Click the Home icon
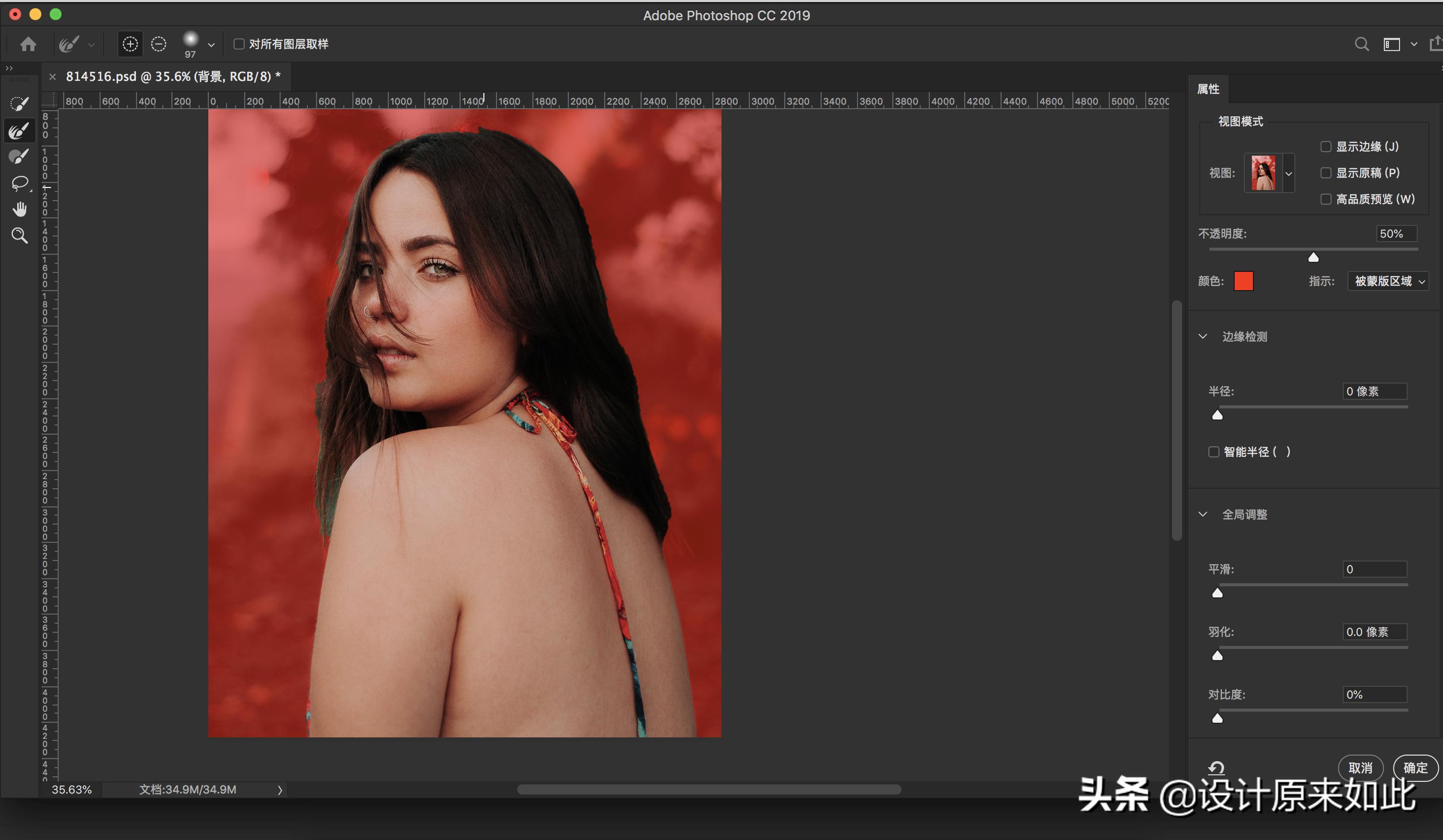 28,44
